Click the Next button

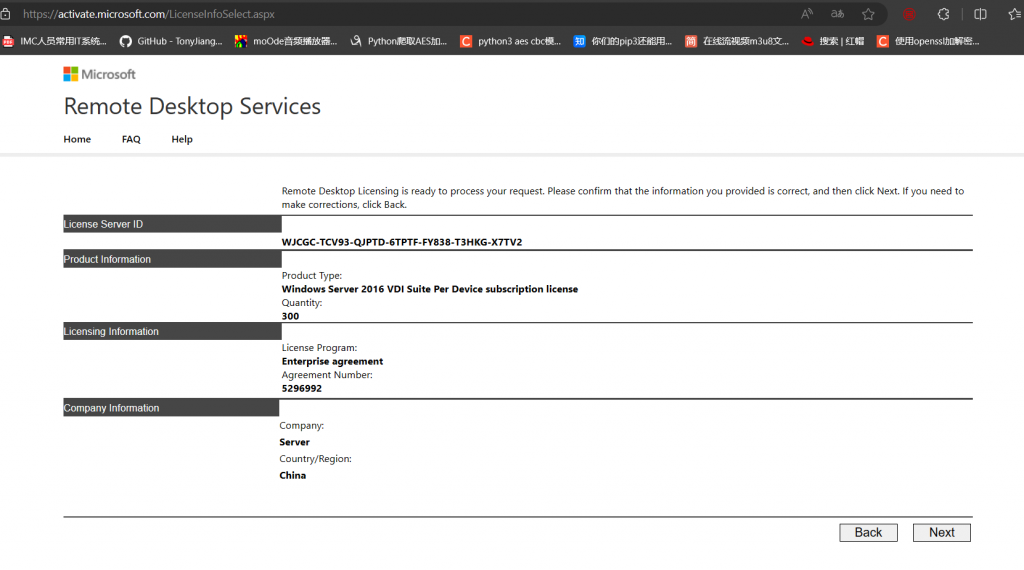tap(941, 533)
